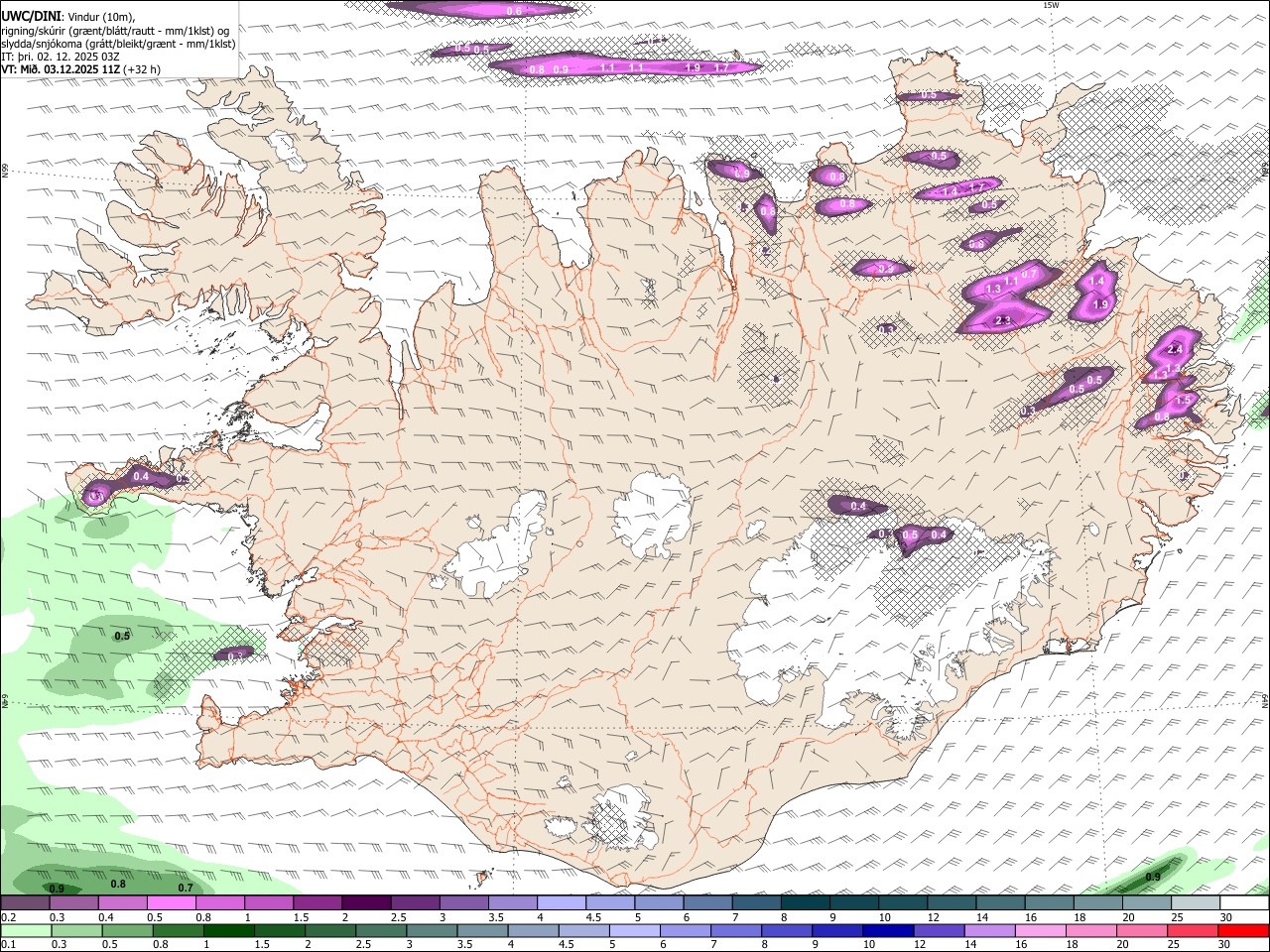This screenshot has width=1270, height=952.
Task: Click the bright red swatch ending the lower legend row
Action: (1243, 931)
